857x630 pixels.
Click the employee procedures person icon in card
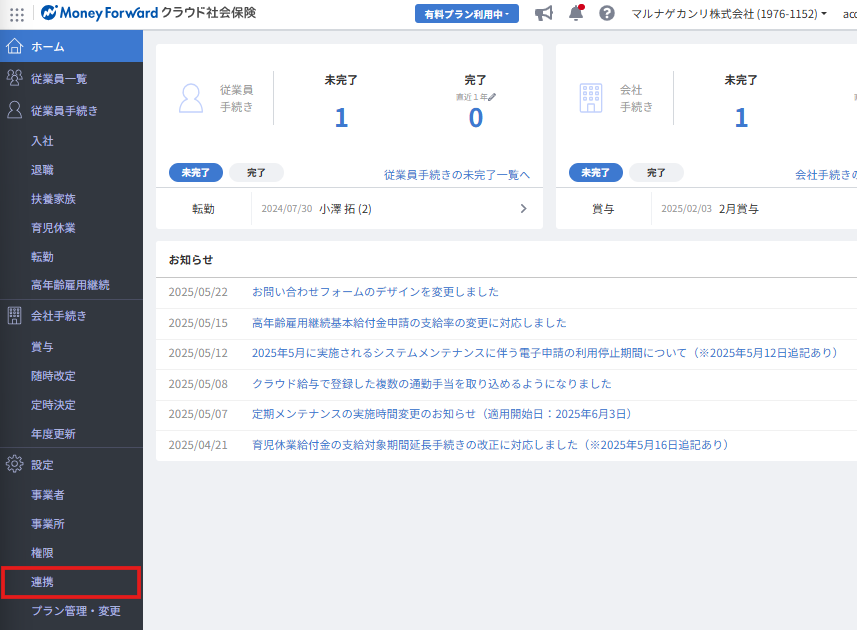(190, 98)
